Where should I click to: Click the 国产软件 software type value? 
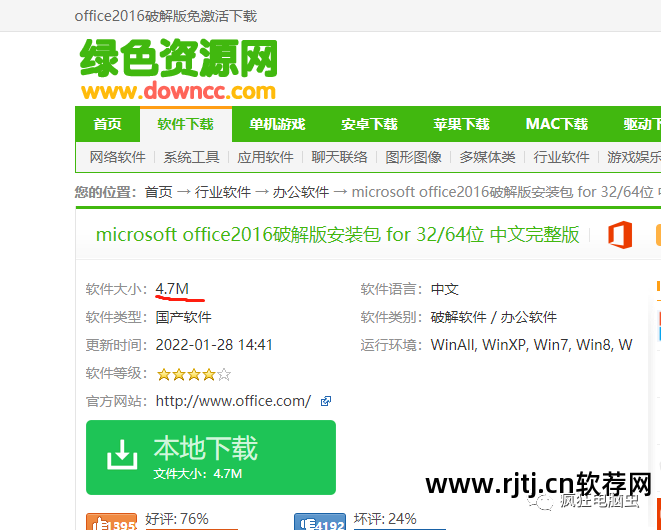click(183, 317)
